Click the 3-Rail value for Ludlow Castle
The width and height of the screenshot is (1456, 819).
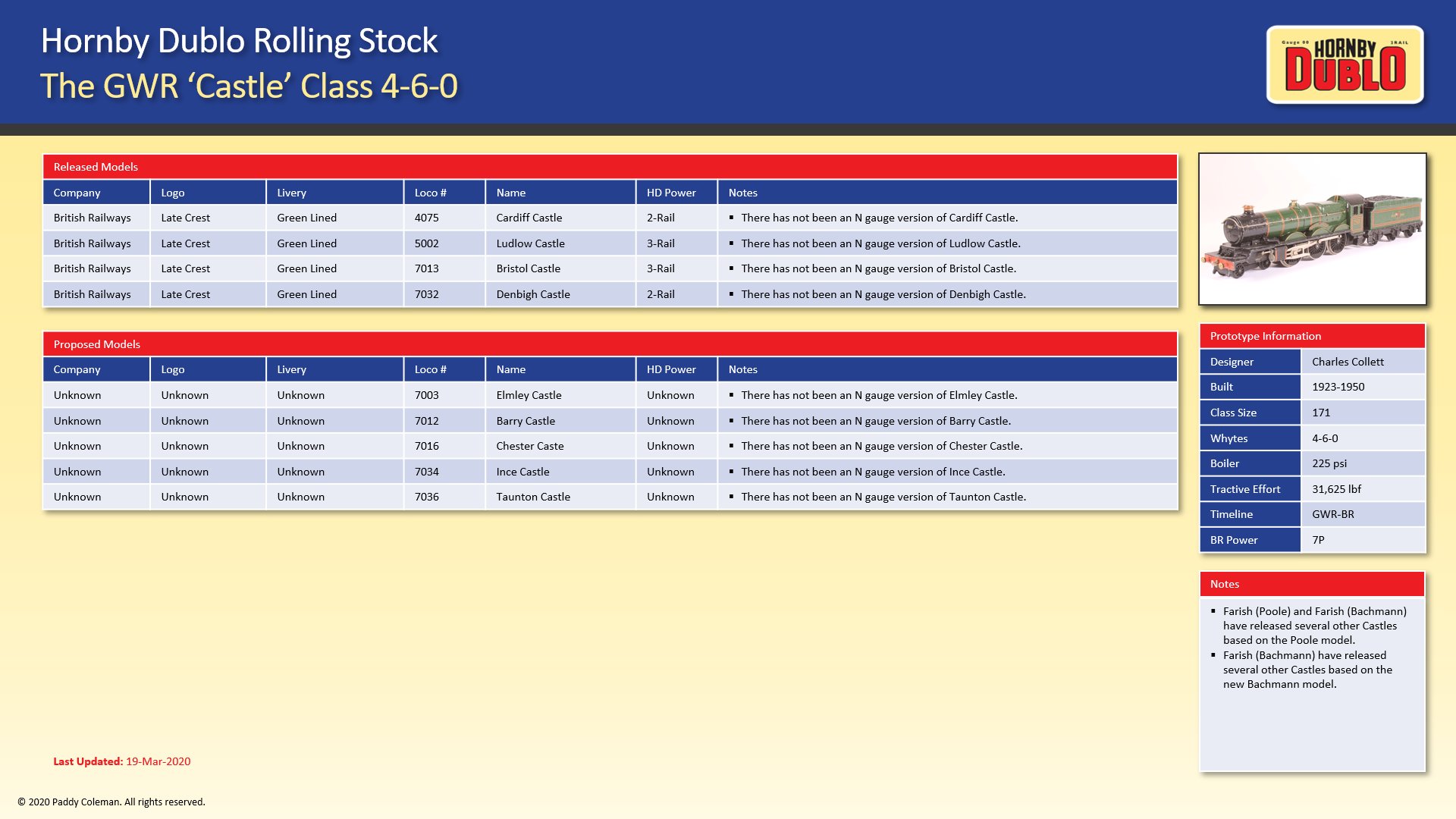[661, 243]
